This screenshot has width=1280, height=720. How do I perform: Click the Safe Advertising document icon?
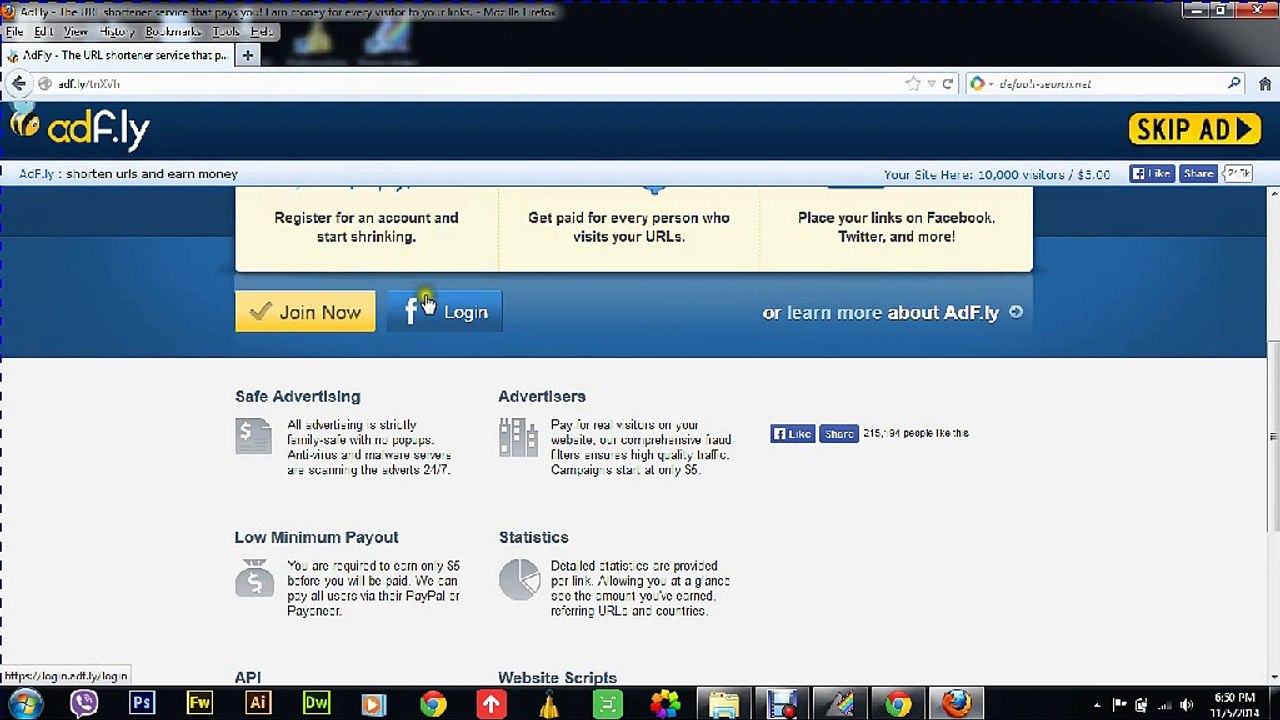coord(254,436)
